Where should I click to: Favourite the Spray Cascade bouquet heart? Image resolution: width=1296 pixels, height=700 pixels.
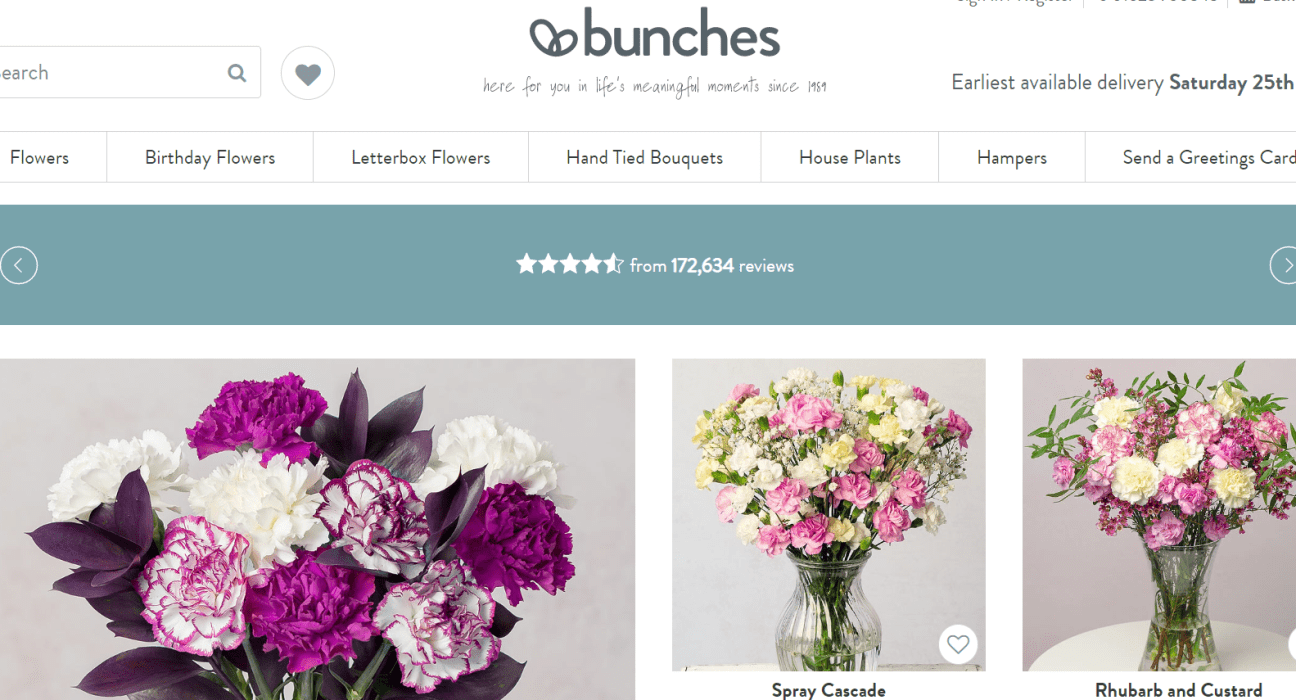point(958,644)
